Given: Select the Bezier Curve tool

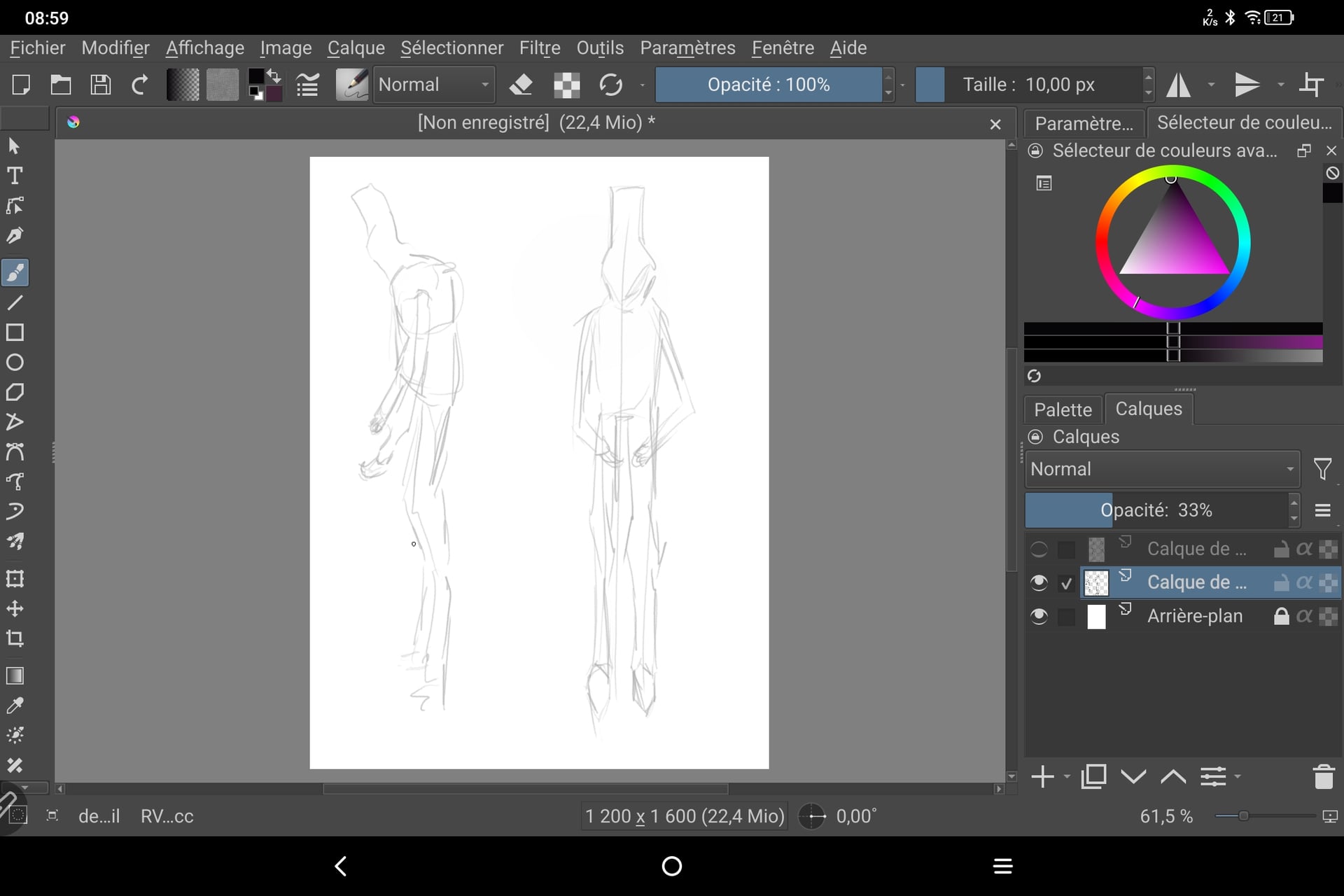Looking at the screenshot, I should 15,451.
